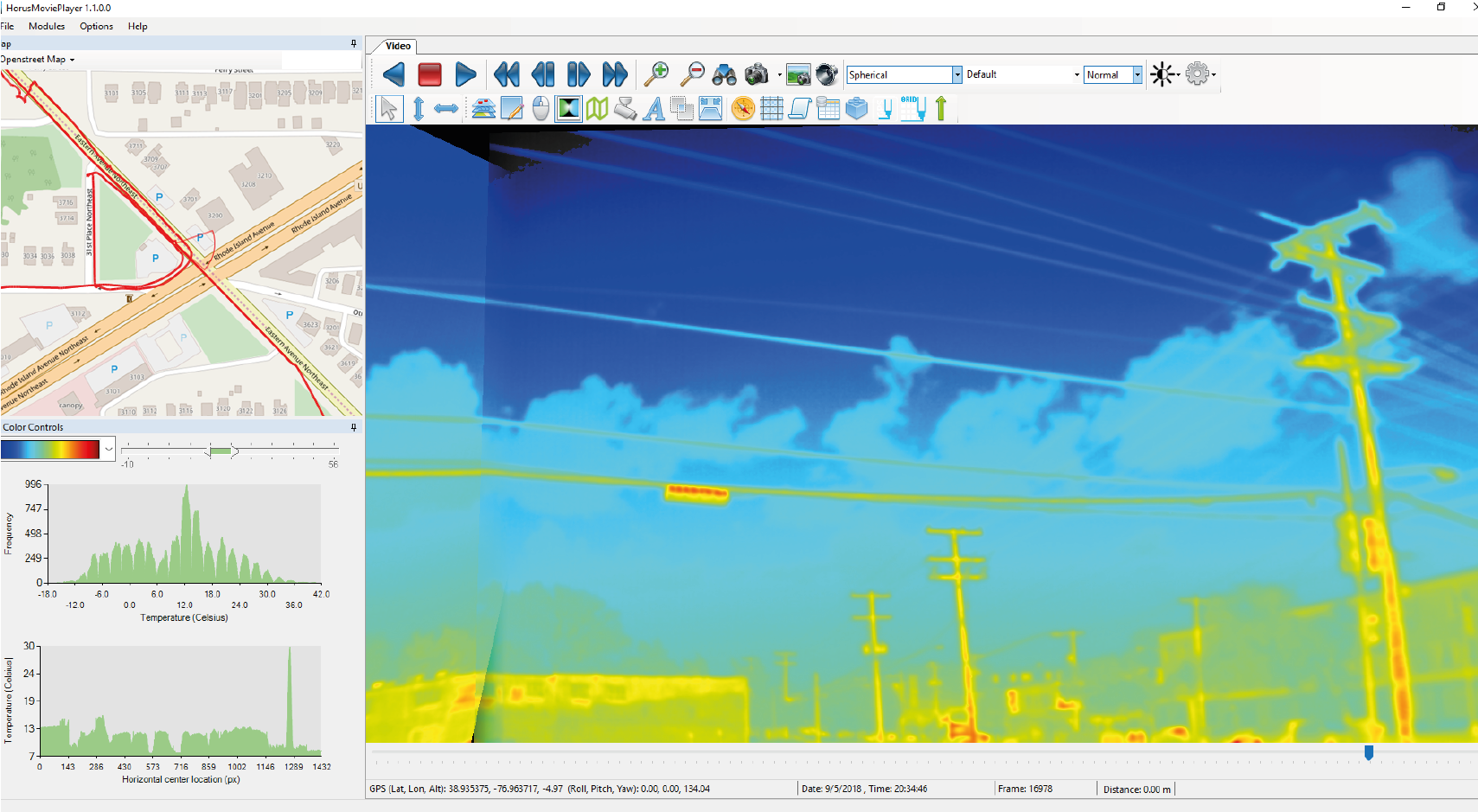Open the compass orientation tool

(743, 108)
